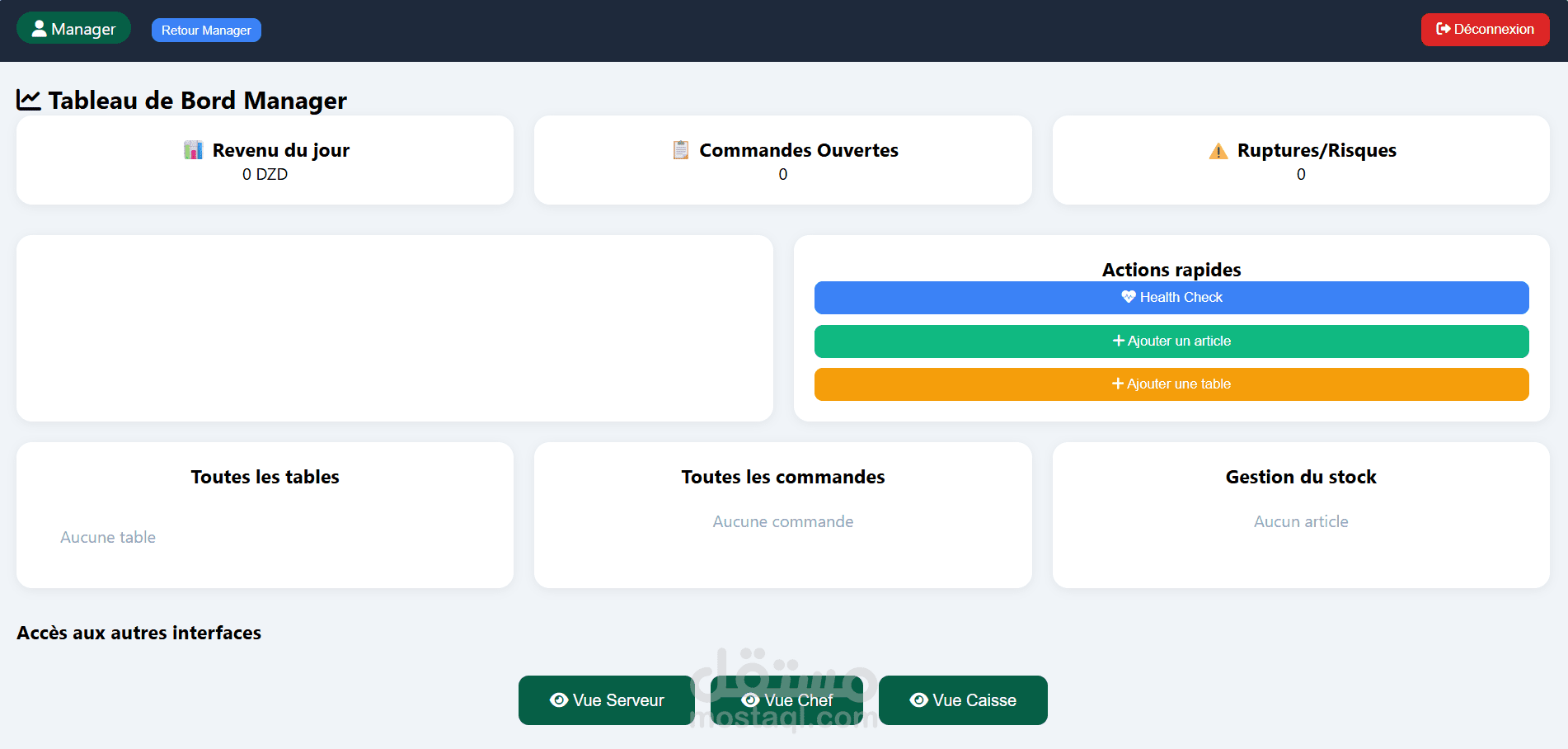Click the user icon in the Manager badge
The height and width of the screenshot is (749, 1568).
(x=39, y=29)
